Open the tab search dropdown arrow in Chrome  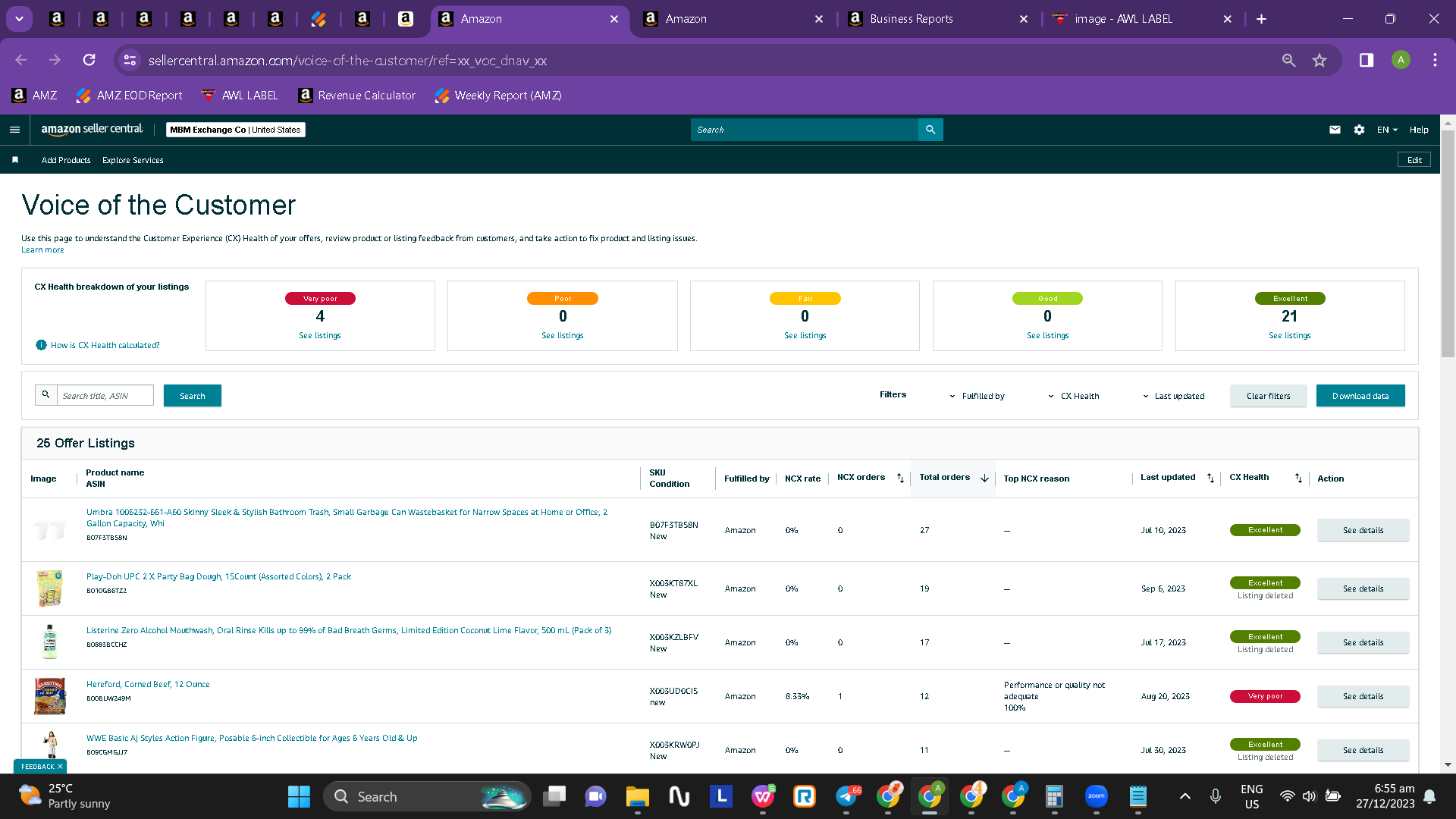(x=19, y=19)
